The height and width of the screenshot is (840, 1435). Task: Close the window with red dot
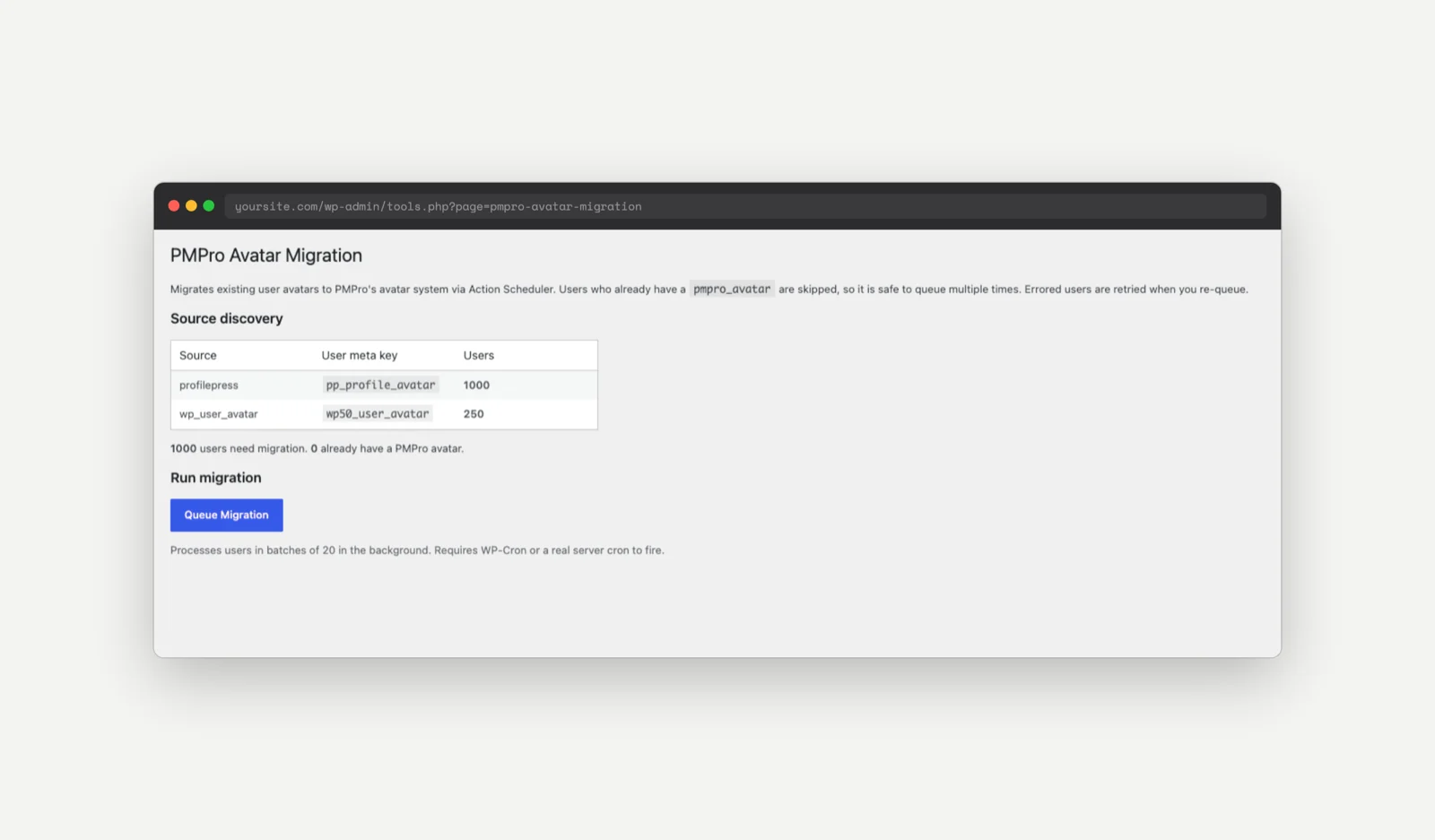tap(174, 206)
